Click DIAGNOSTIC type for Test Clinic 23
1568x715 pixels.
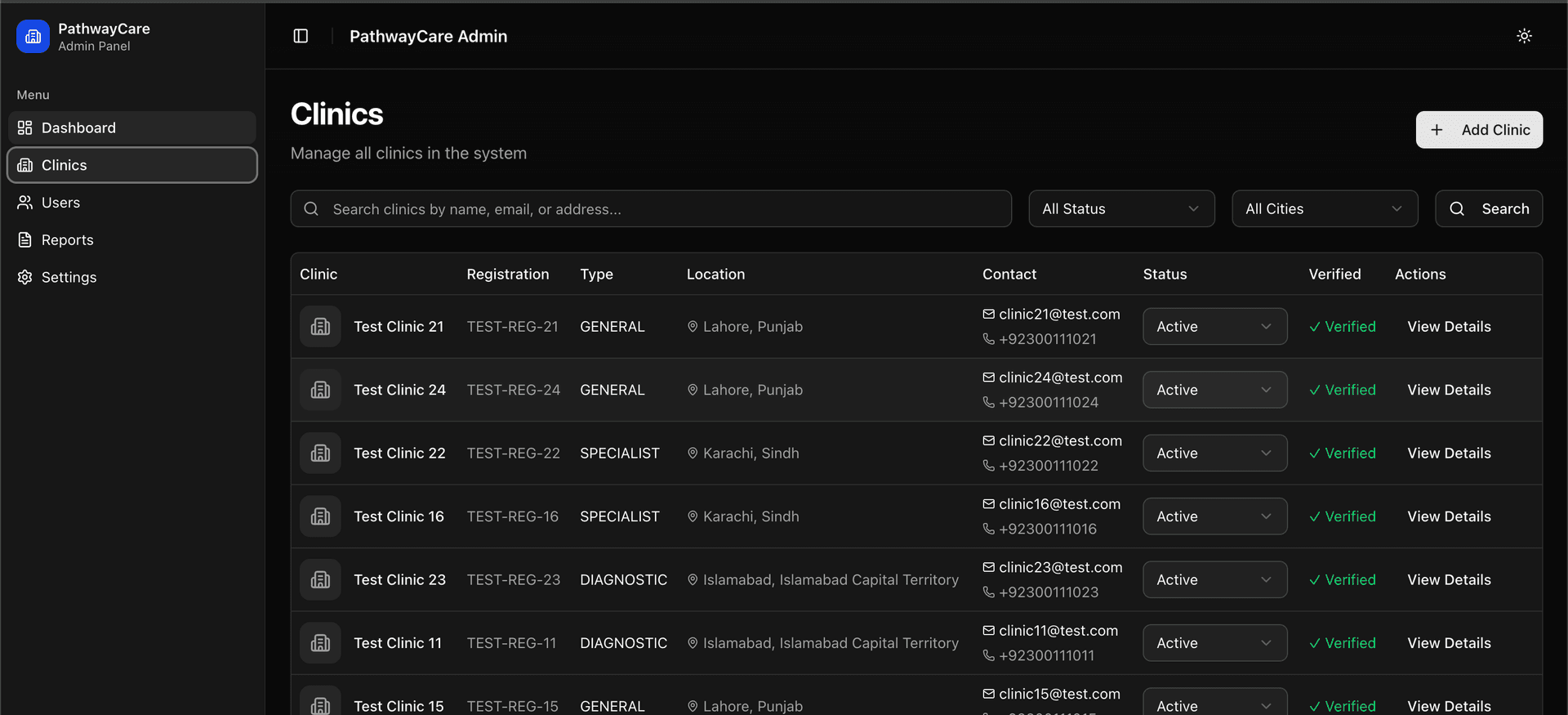click(624, 580)
